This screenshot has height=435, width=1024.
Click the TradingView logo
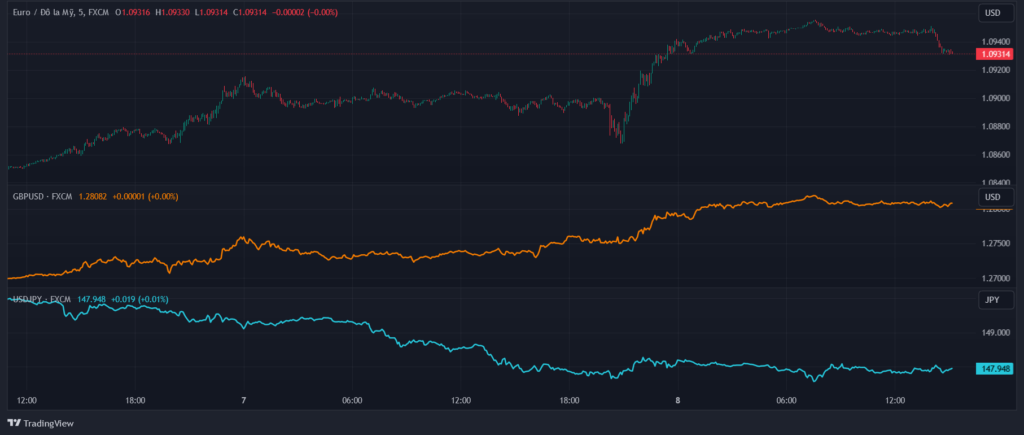point(42,423)
